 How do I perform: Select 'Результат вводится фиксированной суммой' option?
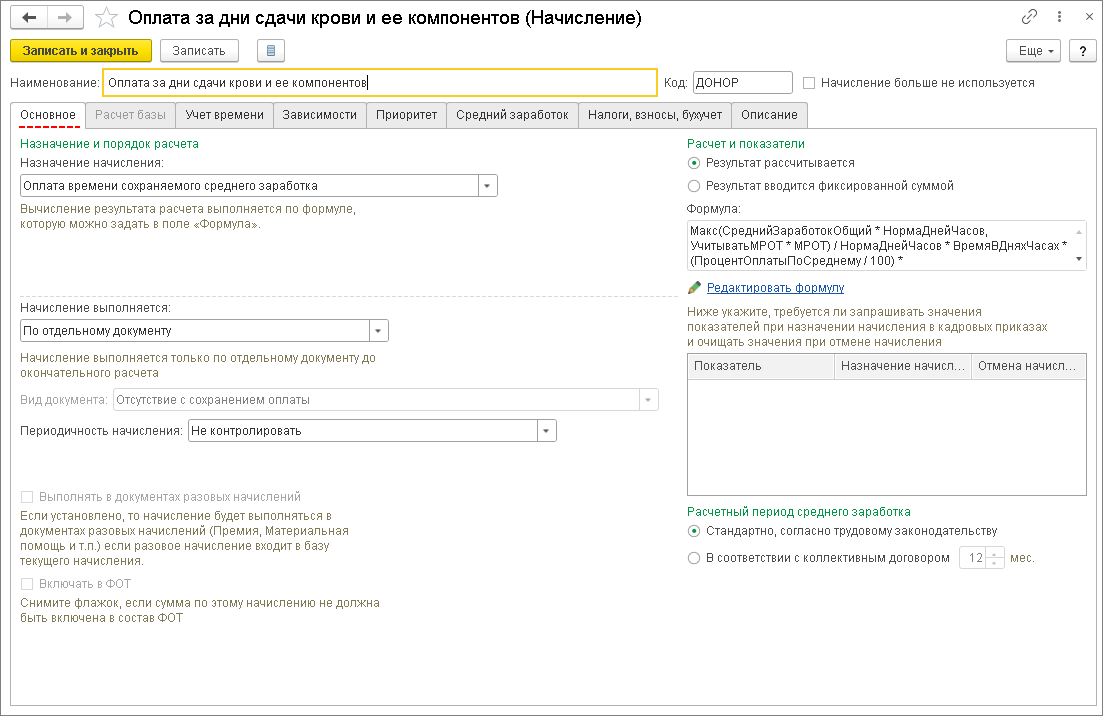pos(694,186)
